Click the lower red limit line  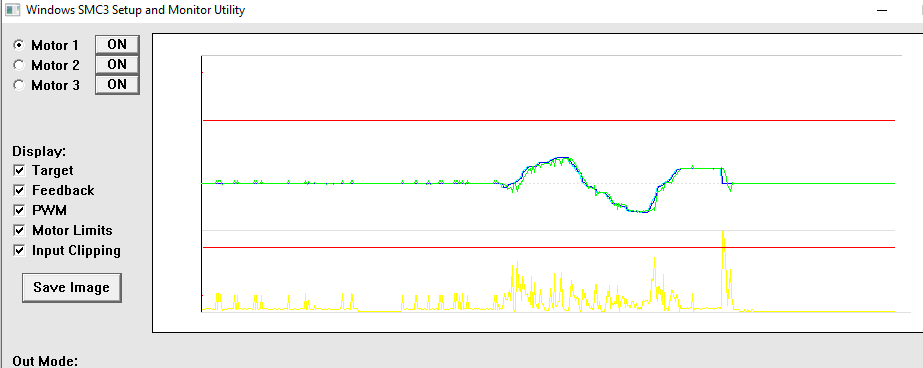pyautogui.click(x=549, y=247)
